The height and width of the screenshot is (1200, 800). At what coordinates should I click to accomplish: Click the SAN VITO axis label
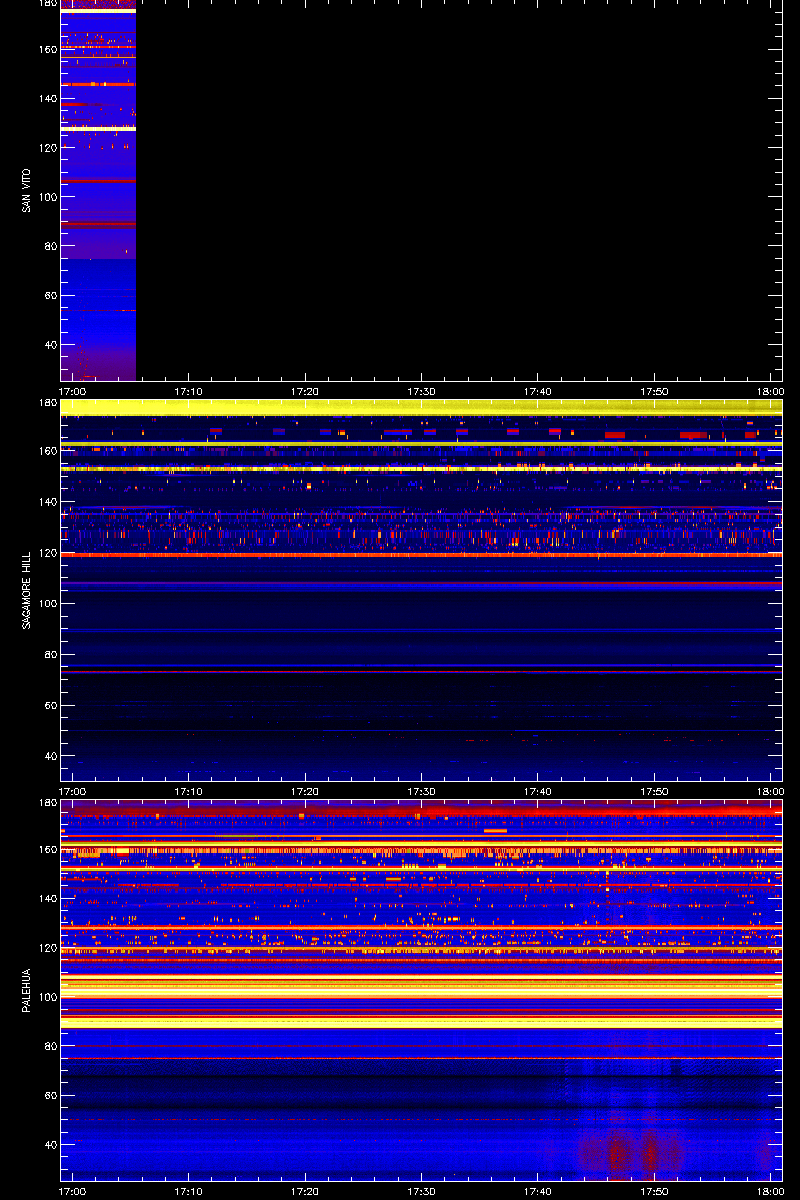25,190
